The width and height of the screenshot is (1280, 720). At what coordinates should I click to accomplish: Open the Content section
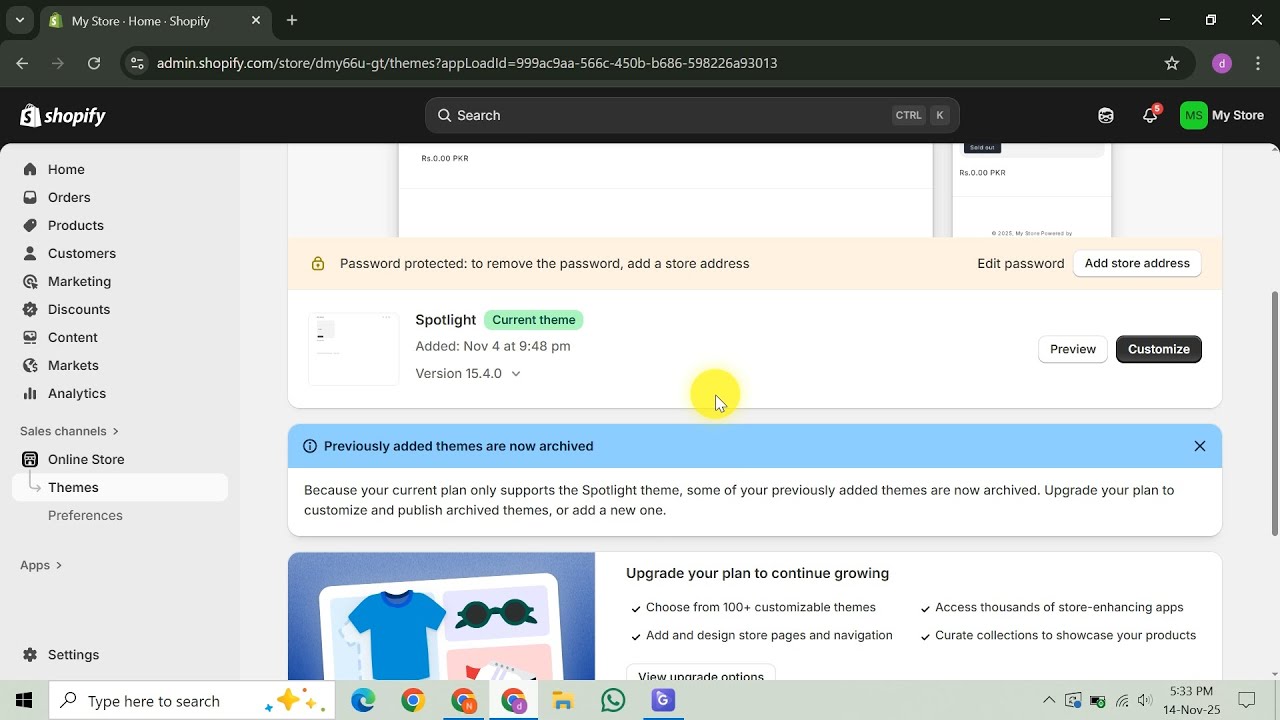point(73,337)
